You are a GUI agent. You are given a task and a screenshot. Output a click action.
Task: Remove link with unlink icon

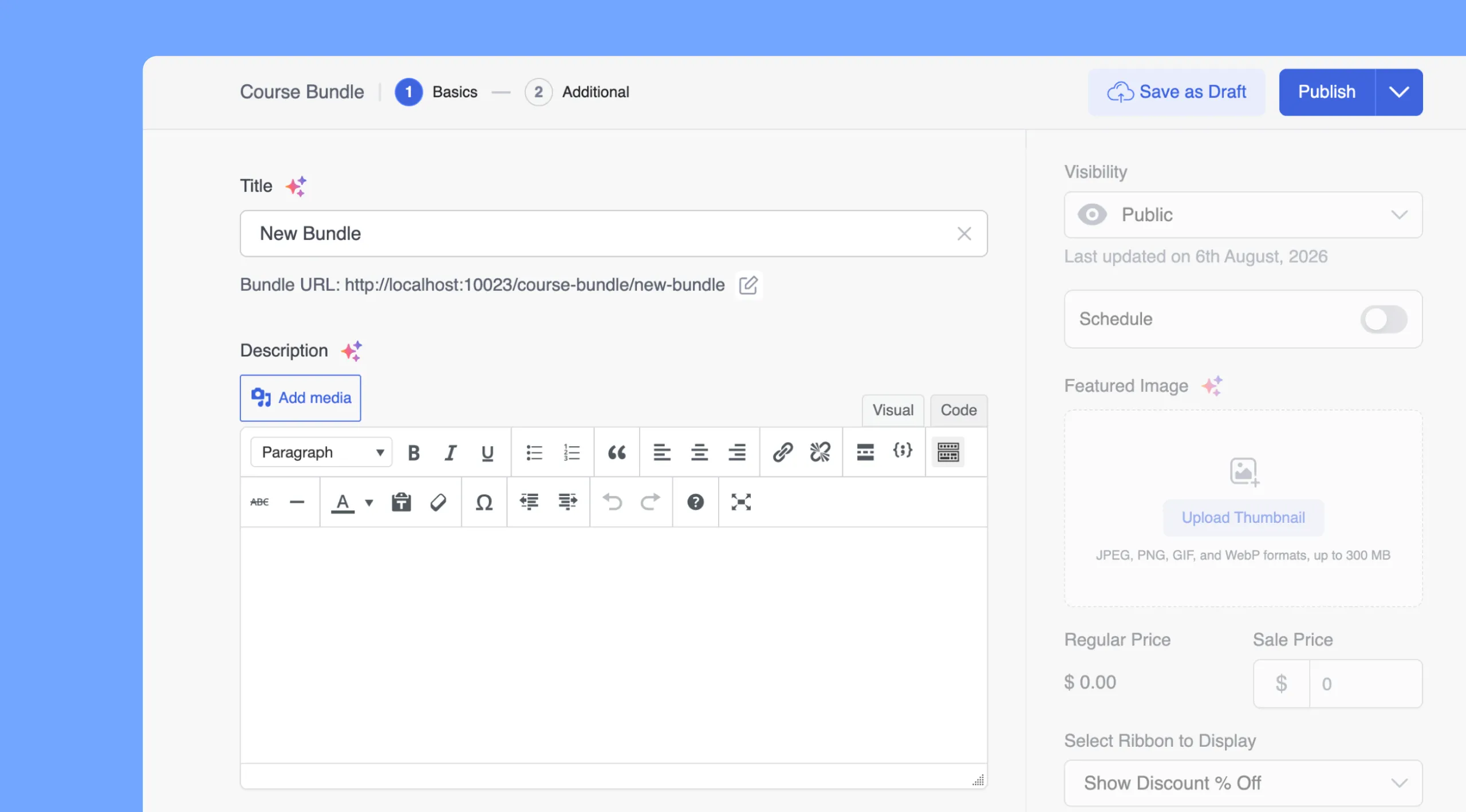(819, 452)
